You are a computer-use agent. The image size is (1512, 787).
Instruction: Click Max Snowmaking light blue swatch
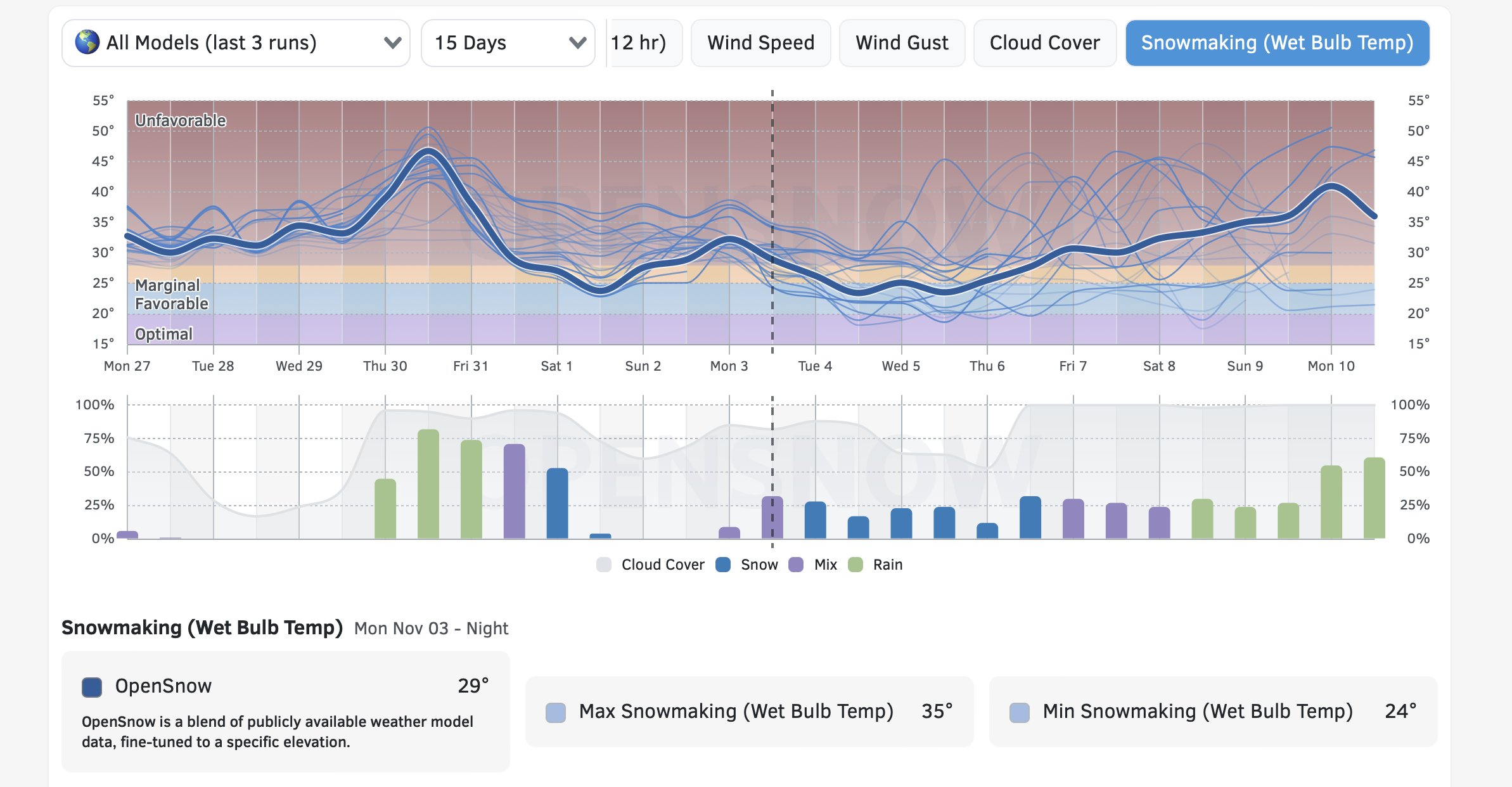tap(556, 712)
